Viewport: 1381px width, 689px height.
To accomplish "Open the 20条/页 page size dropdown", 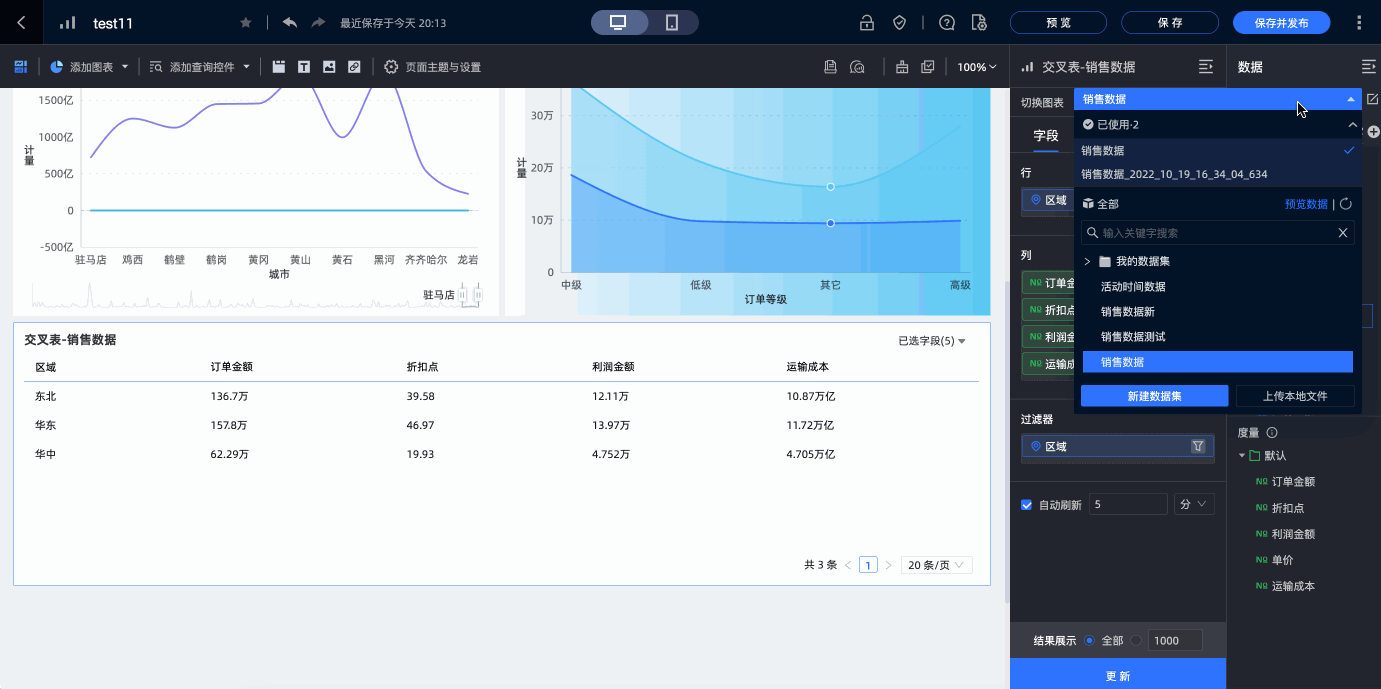I will coord(936,565).
